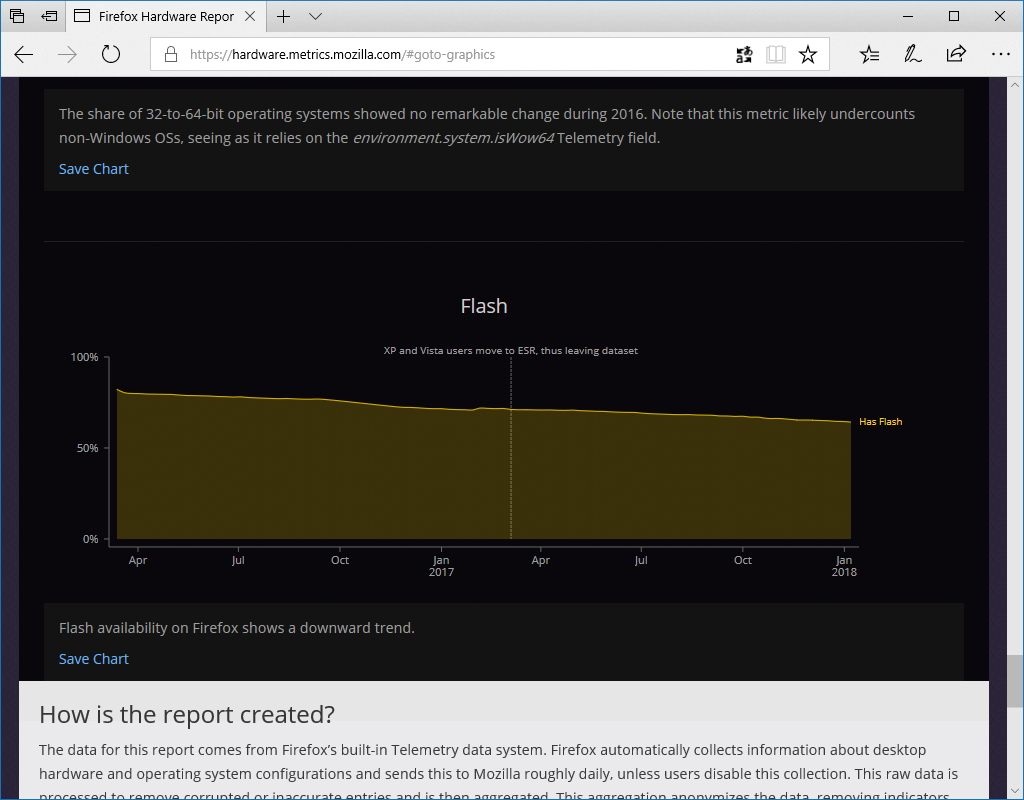Viewport: 1024px width, 800px height.
Task: Click Save Chart under 32-to-64-bit note
Action: [x=93, y=168]
